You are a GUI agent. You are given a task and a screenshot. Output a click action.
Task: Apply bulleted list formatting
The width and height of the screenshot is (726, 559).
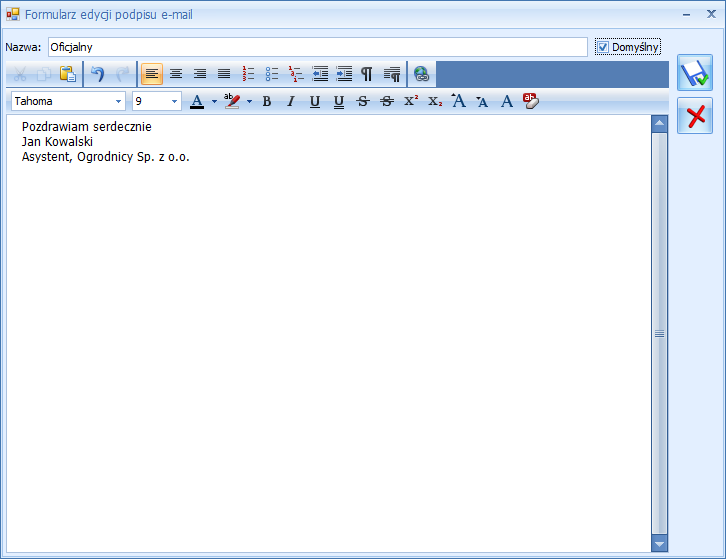(272, 74)
